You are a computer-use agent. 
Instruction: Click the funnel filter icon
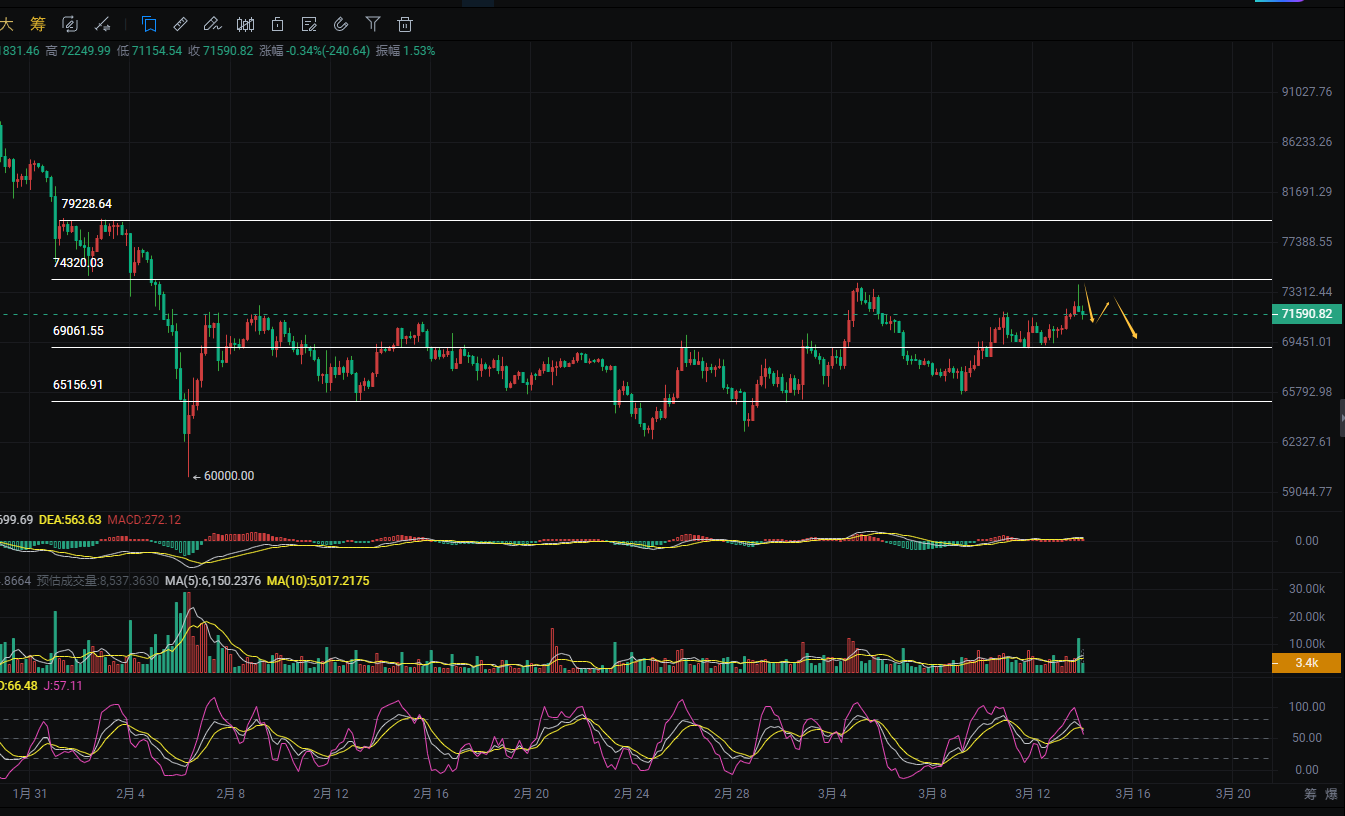[x=373, y=23]
